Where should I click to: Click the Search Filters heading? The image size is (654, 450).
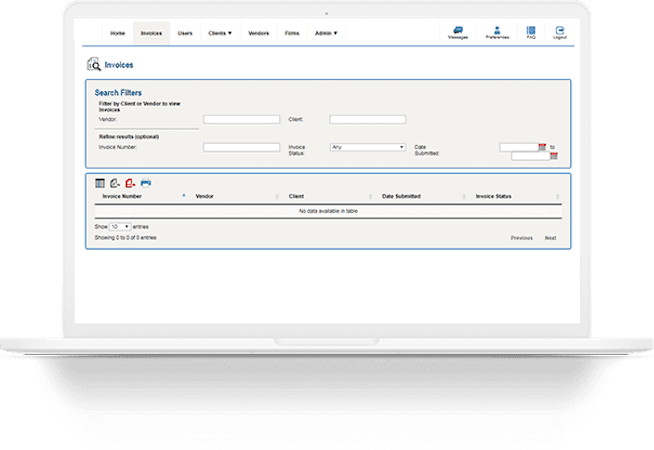118,93
